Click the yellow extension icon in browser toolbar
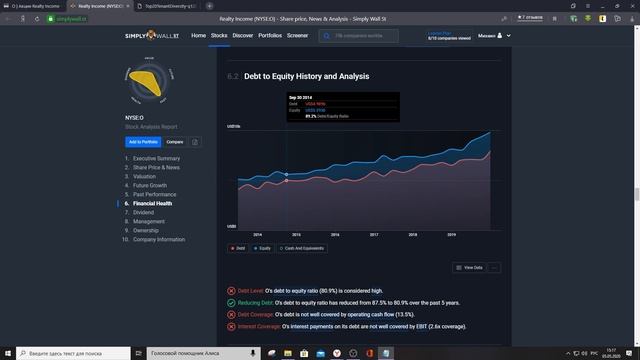 tap(602, 19)
